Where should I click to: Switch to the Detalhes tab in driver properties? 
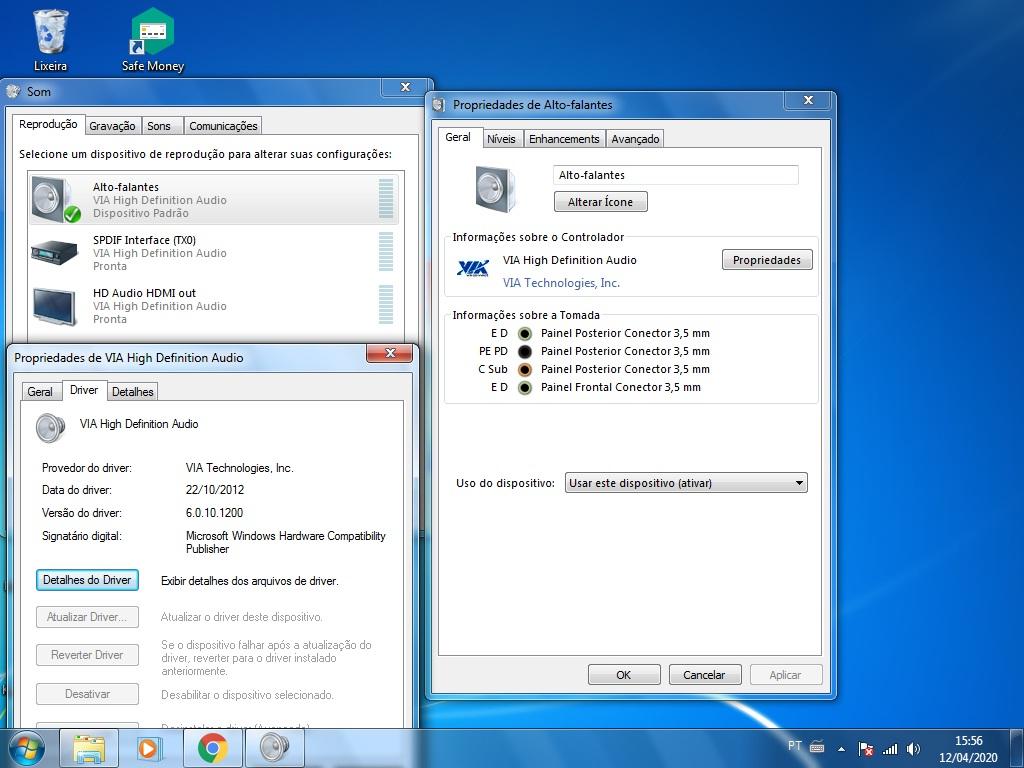click(x=132, y=391)
